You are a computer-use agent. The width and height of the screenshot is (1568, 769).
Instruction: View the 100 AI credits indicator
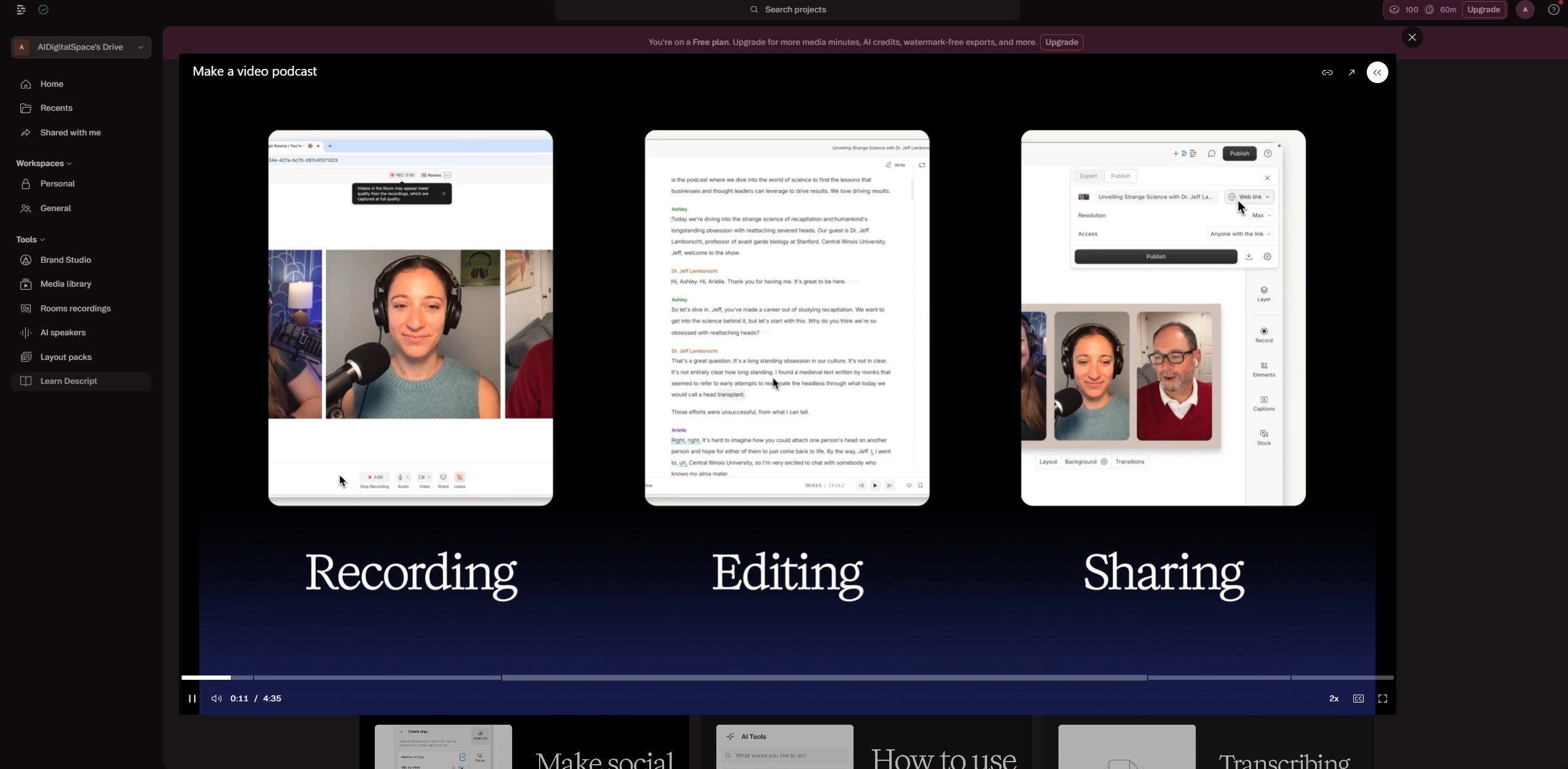1404,10
